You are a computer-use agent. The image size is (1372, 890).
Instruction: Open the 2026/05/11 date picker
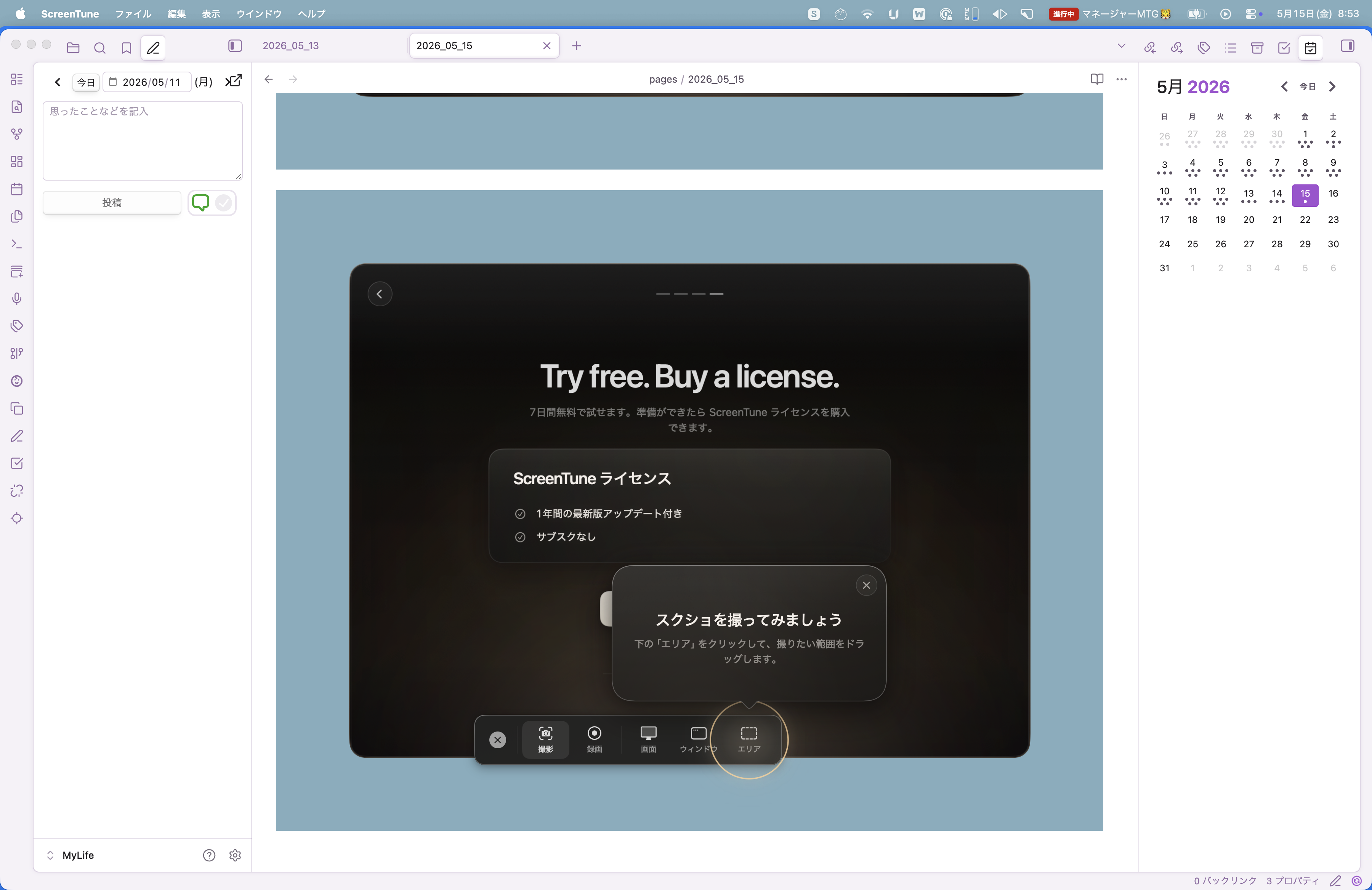tap(147, 82)
